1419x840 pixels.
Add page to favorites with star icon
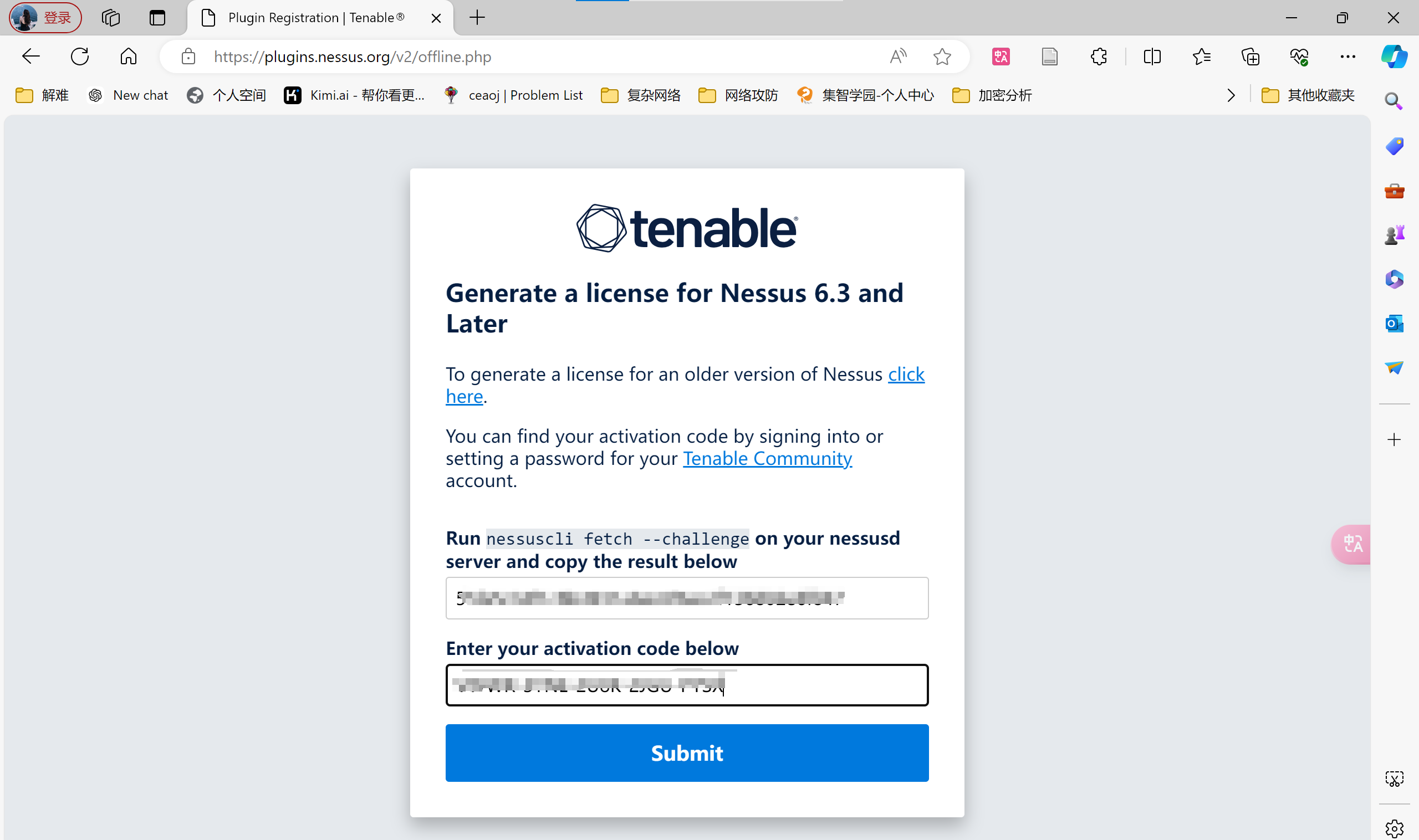942,57
